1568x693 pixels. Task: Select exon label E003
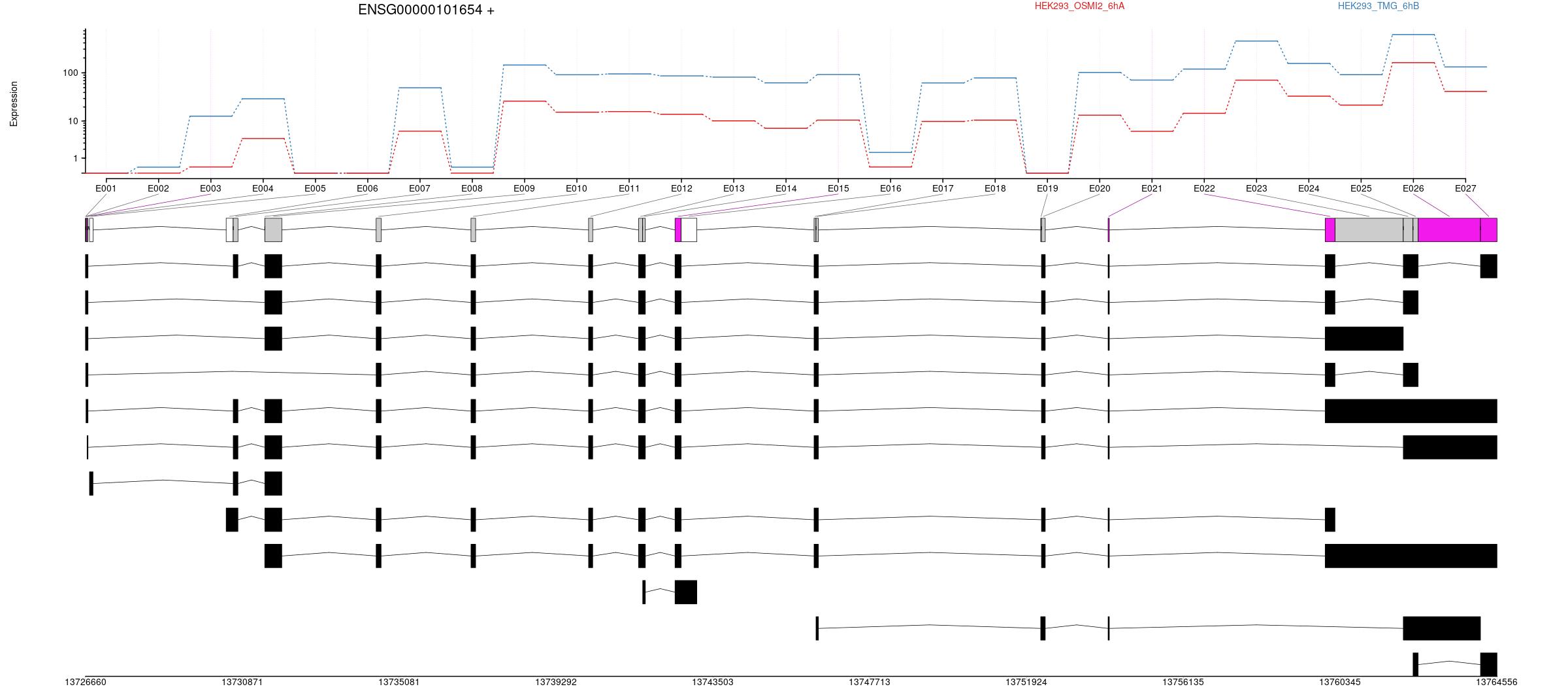tap(210, 188)
